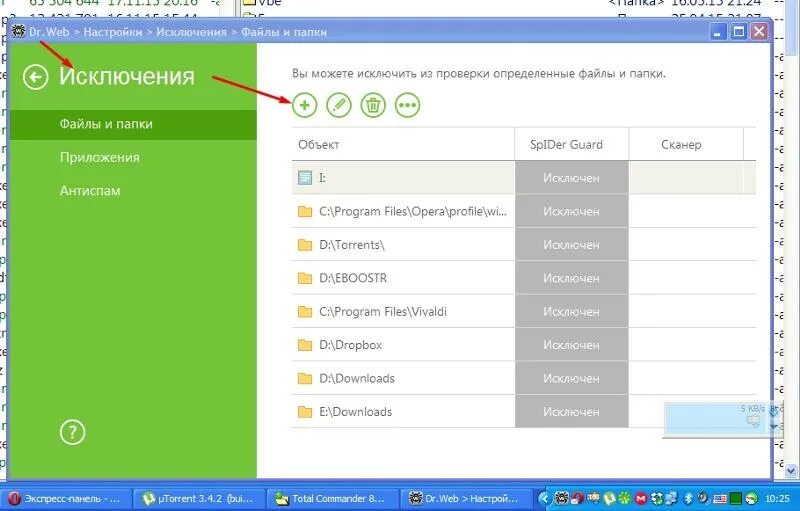
Task: Click the Dr.Web spider icon in title bar
Action: [x=19, y=32]
